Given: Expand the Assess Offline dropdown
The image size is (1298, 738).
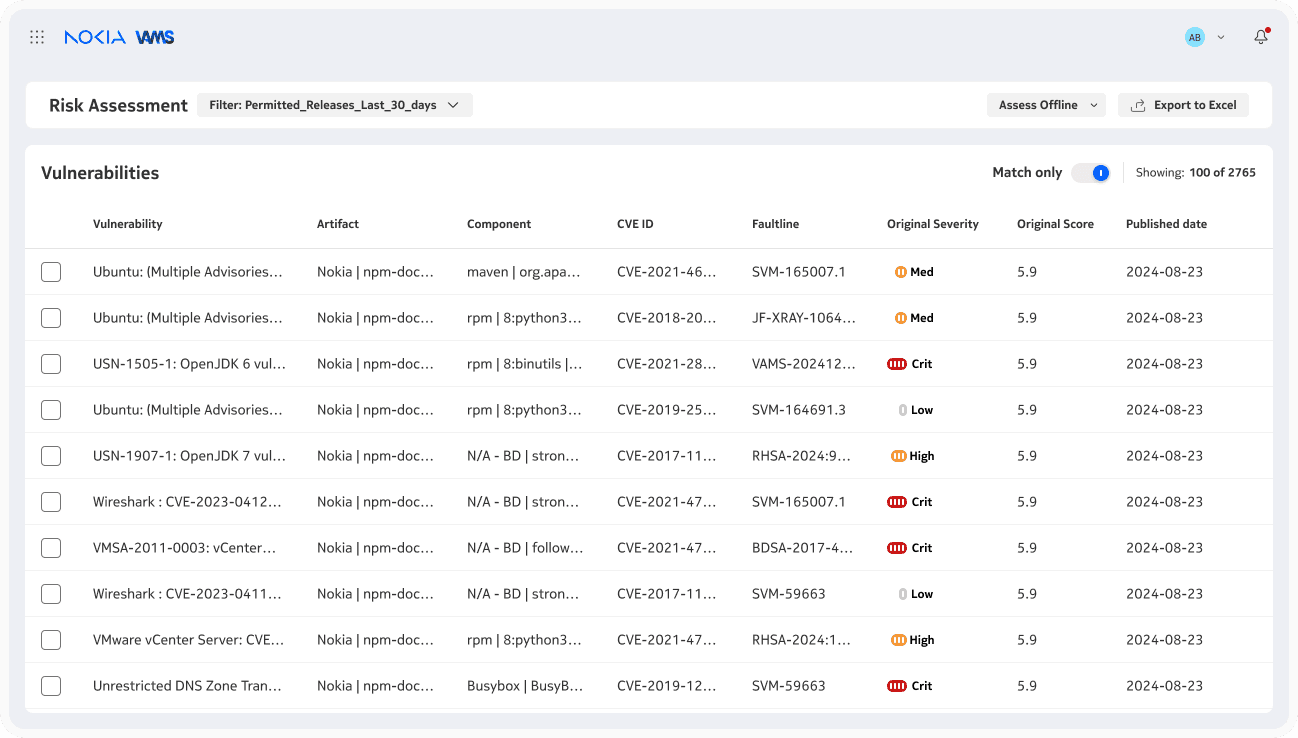Looking at the screenshot, I should 1047,105.
